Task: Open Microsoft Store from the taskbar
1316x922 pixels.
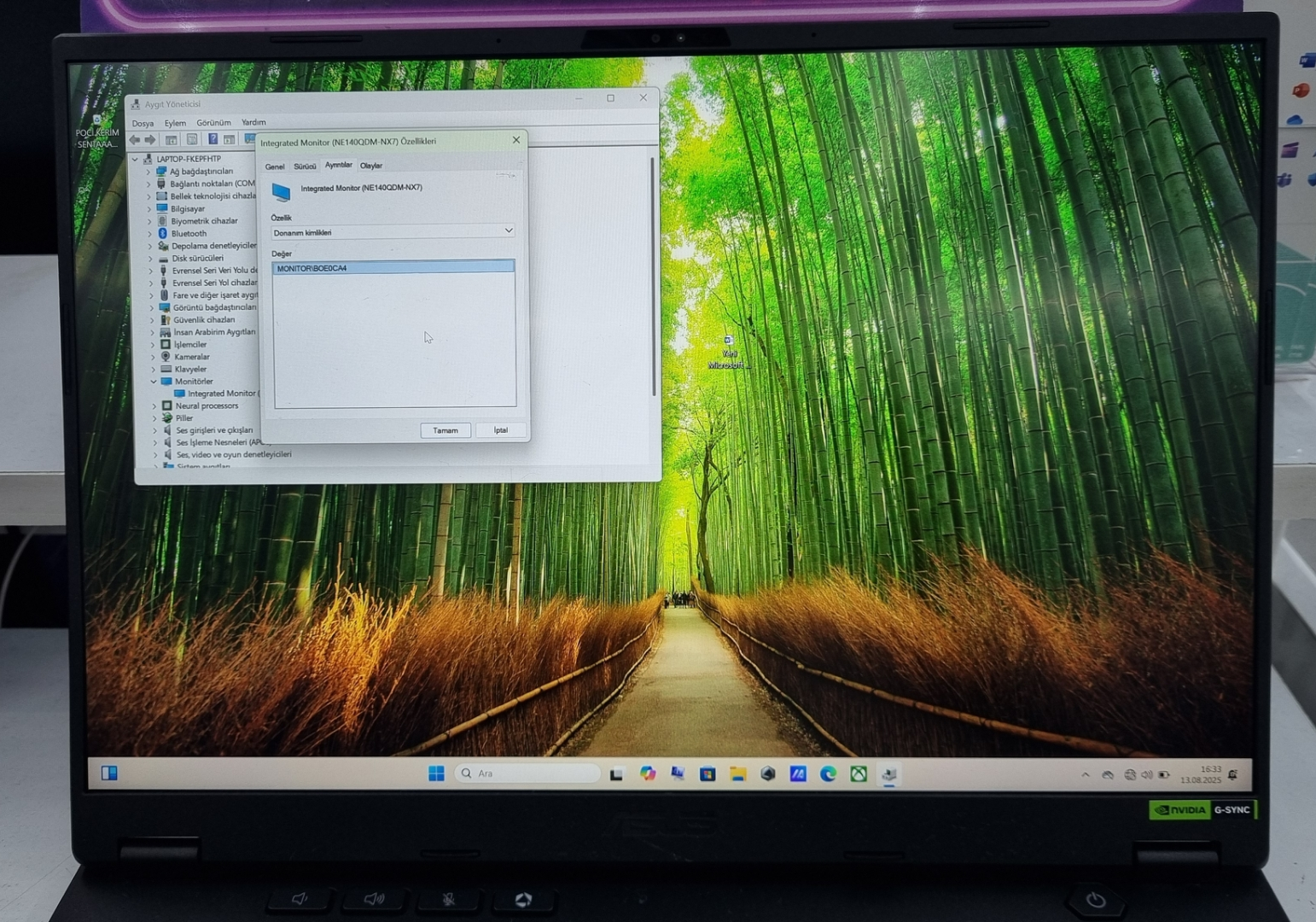Action: tap(707, 774)
